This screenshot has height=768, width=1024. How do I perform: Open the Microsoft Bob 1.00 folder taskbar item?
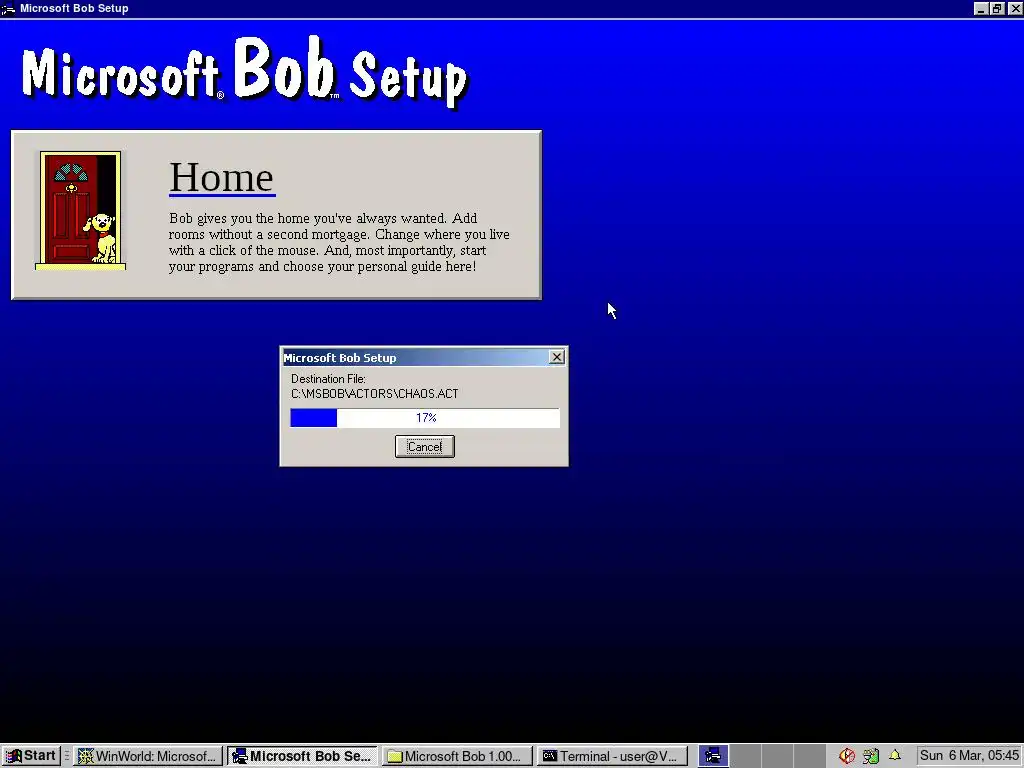click(457, 756)
